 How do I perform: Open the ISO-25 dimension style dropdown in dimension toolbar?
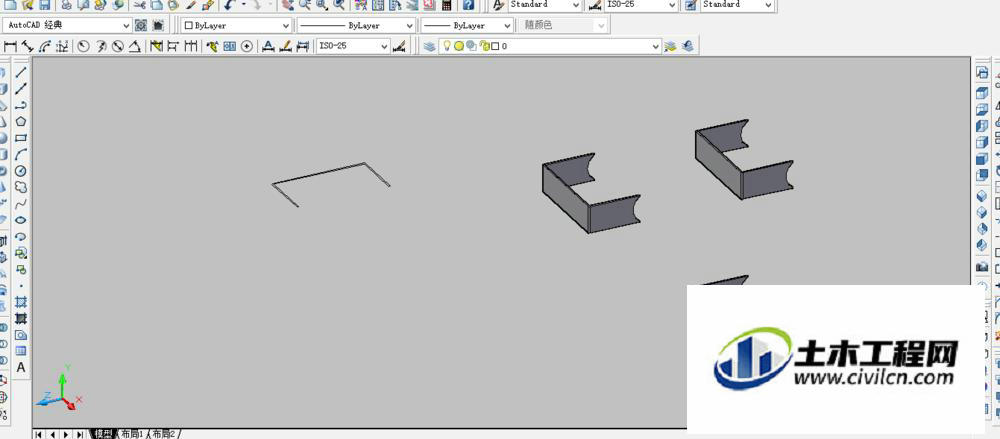(x=353, y=46)
